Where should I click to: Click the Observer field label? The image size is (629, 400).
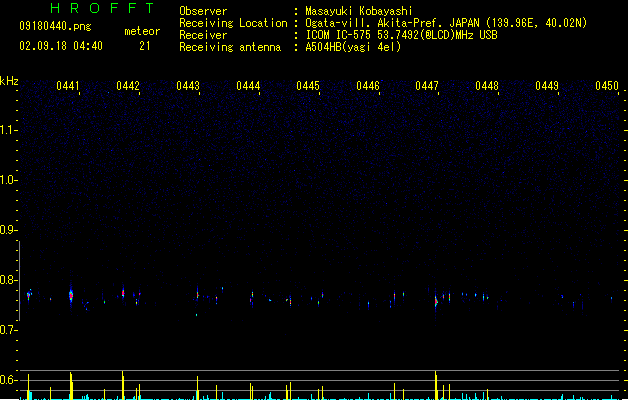(x=203, y=11)
